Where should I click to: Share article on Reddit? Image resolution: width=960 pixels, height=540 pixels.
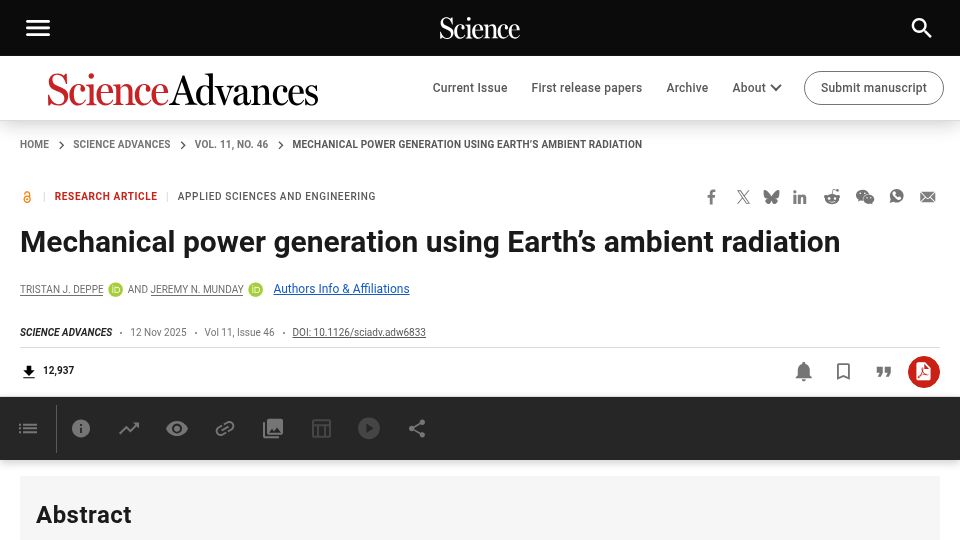[x=831, y=197]
